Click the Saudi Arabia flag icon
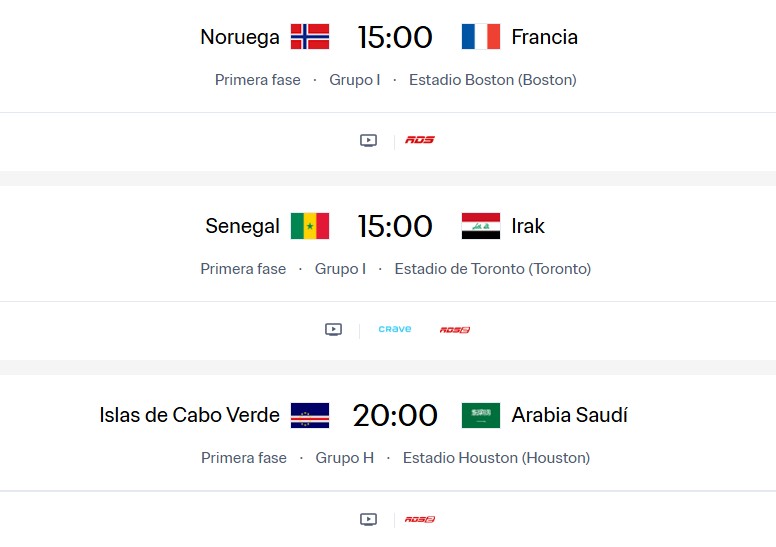The width and height of the screenshot is (776, 547). pos(480,415)
